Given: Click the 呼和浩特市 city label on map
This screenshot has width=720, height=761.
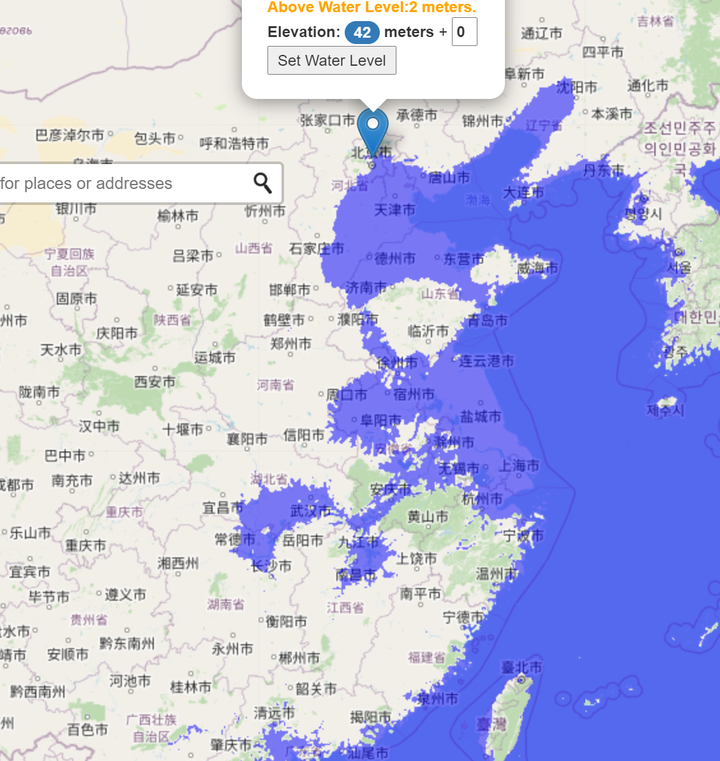Looking at the screenshot, I should [x=234, y=143].
